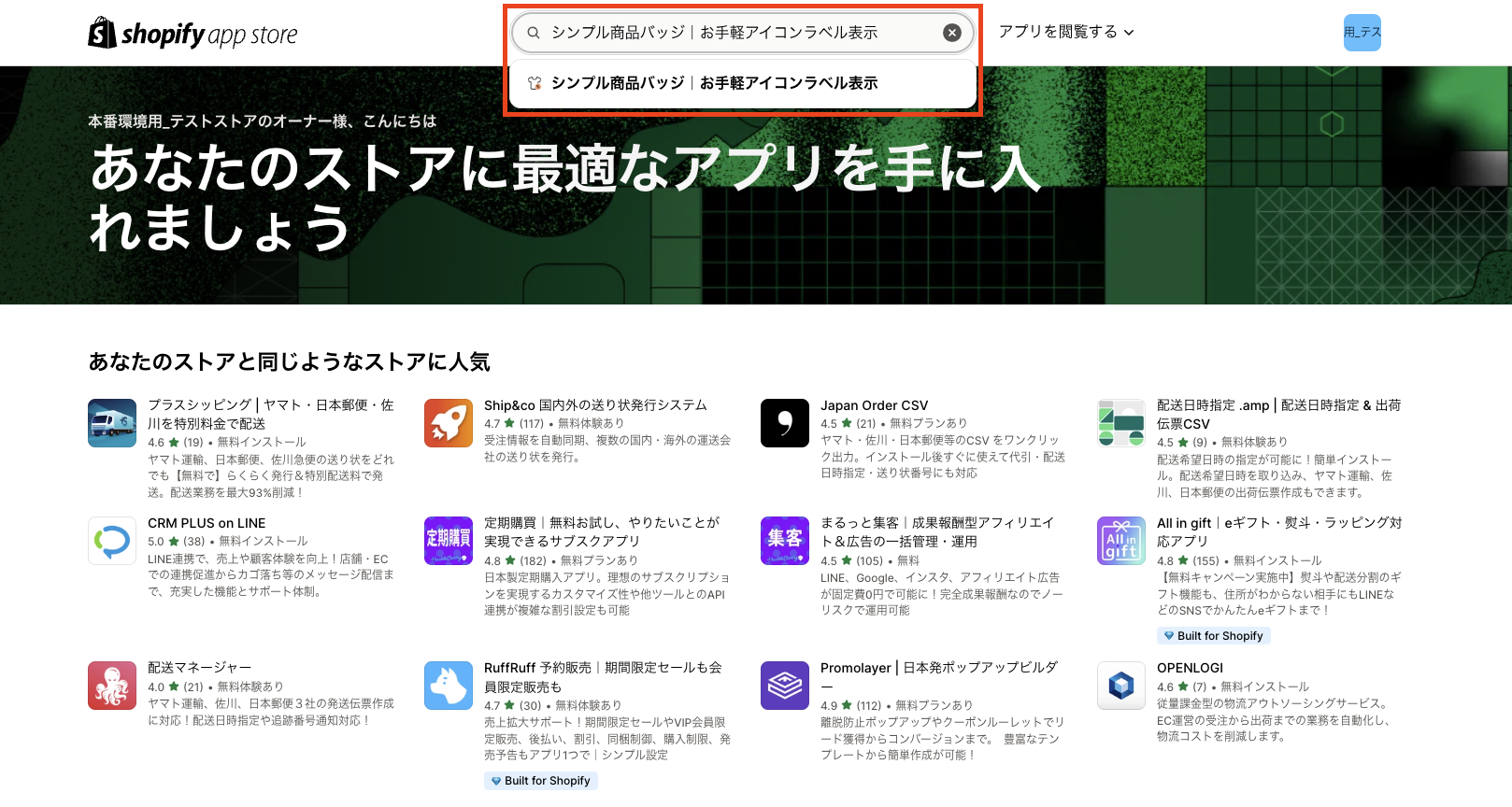Click the Ship&co rocket app icon
This screenshot has height=807, width=1512.
(449, 423)
